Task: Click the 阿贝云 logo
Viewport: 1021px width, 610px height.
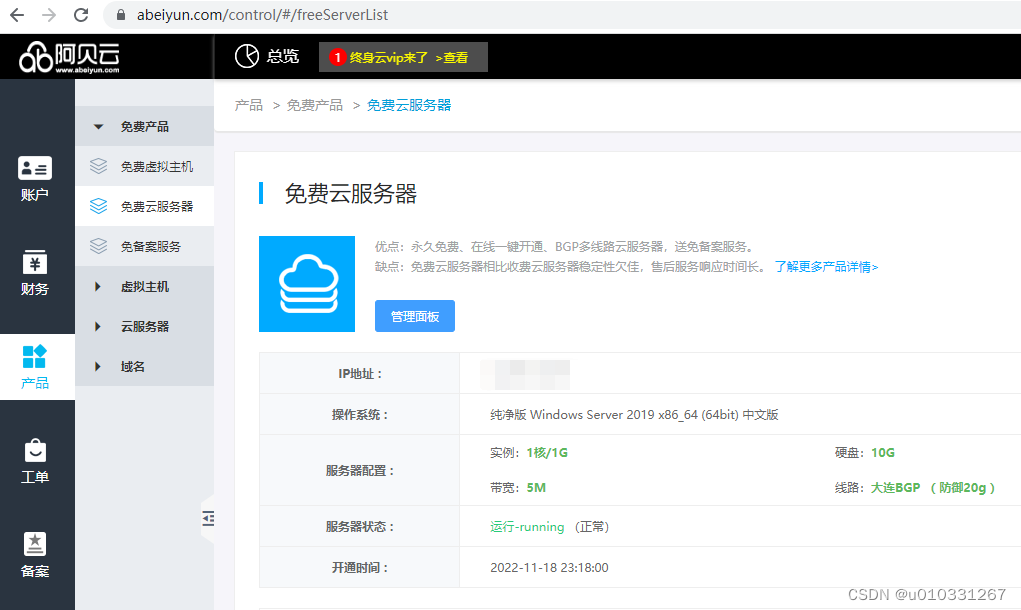Action: 70,57
